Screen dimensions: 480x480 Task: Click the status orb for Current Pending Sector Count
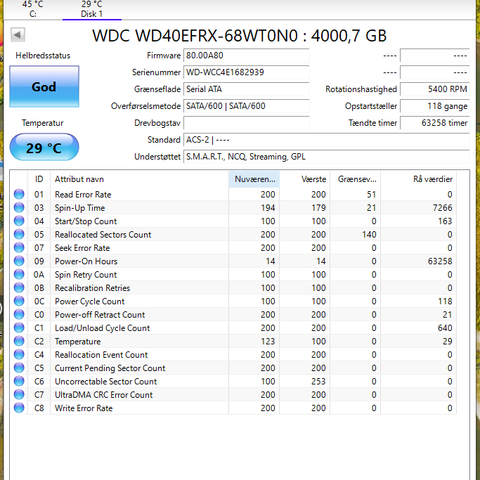coord(19,368)
